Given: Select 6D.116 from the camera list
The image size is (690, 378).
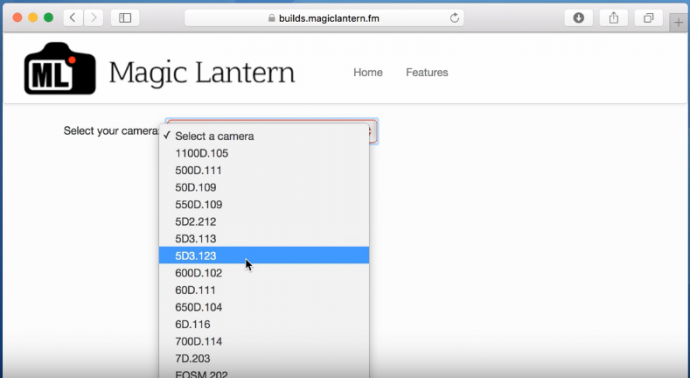Looking at the screenshot, I should point(264,324).
